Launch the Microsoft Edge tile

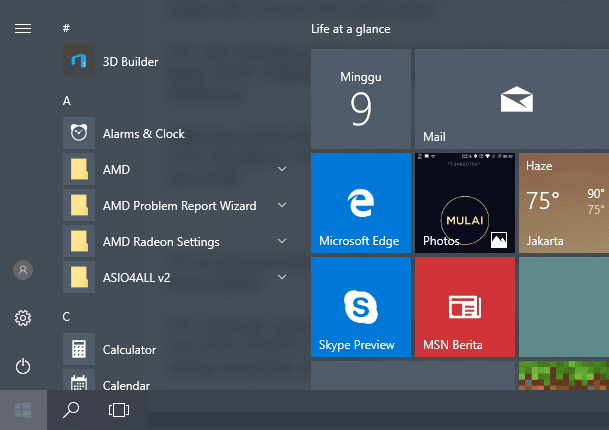point(361,203)
